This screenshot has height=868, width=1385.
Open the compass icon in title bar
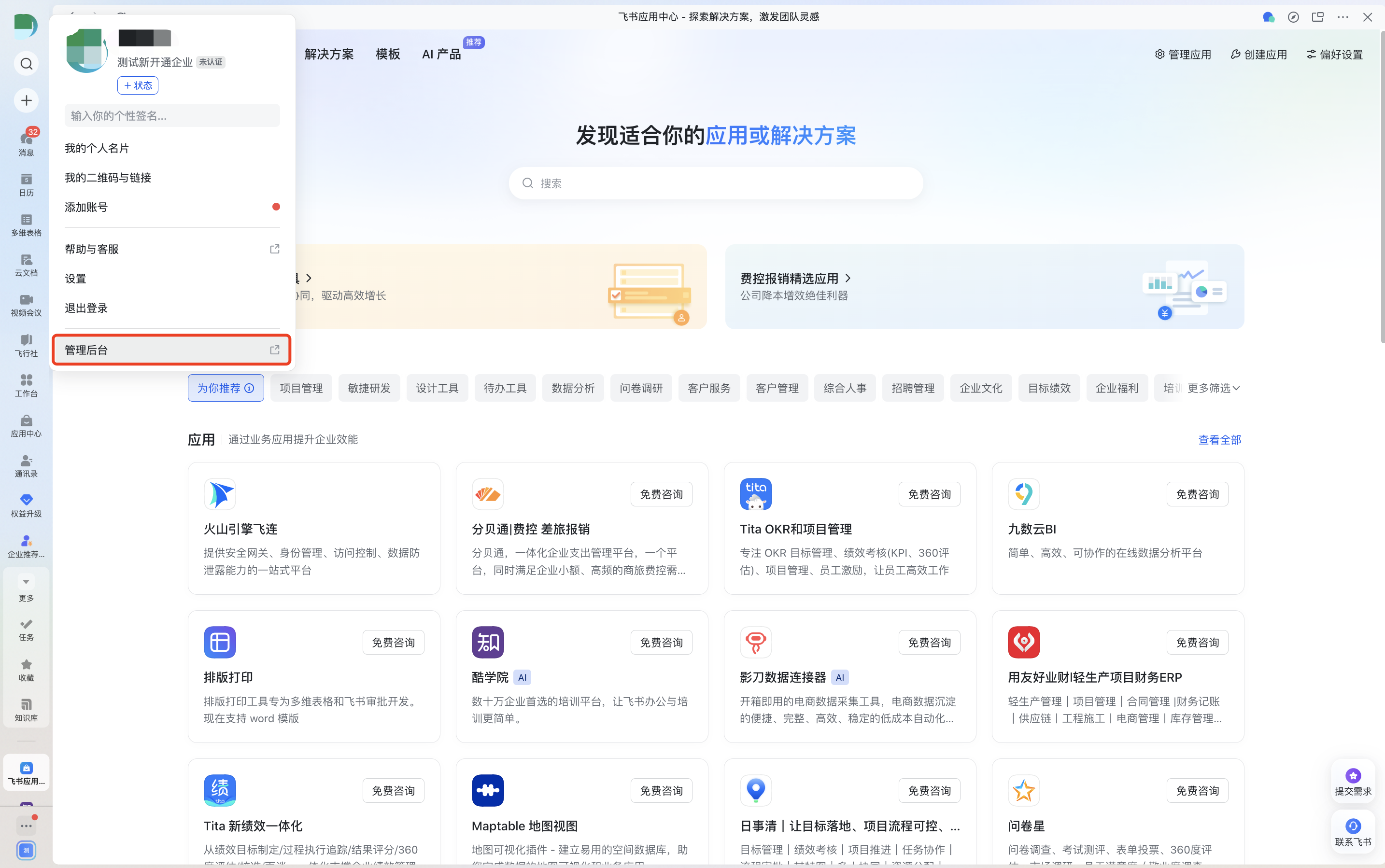[x=1293, y=17]
